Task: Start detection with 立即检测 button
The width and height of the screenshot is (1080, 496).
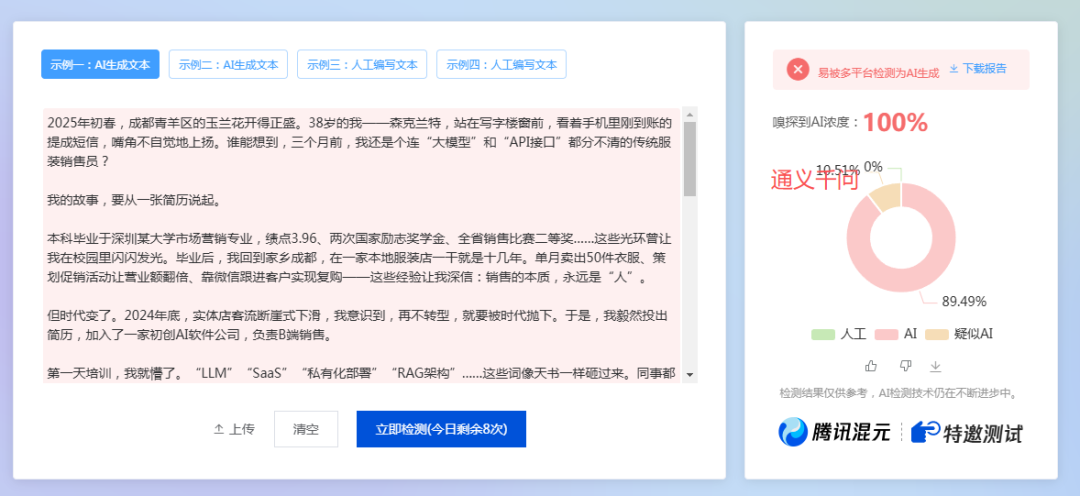Action: point(441,429)
